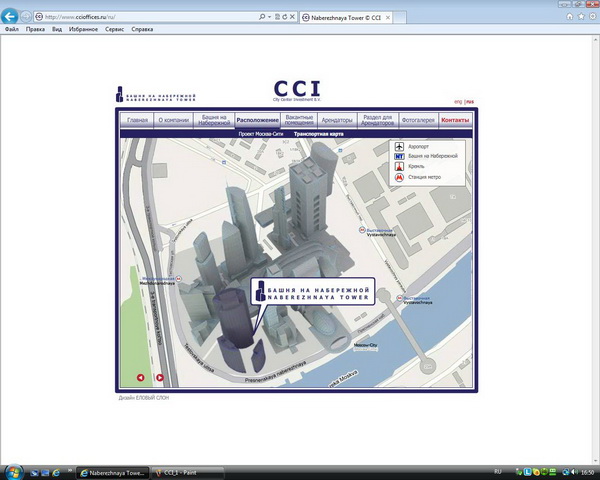Screen dimensions: 600x480
Task: Open the Избранное menu
Action: [83, 29]
